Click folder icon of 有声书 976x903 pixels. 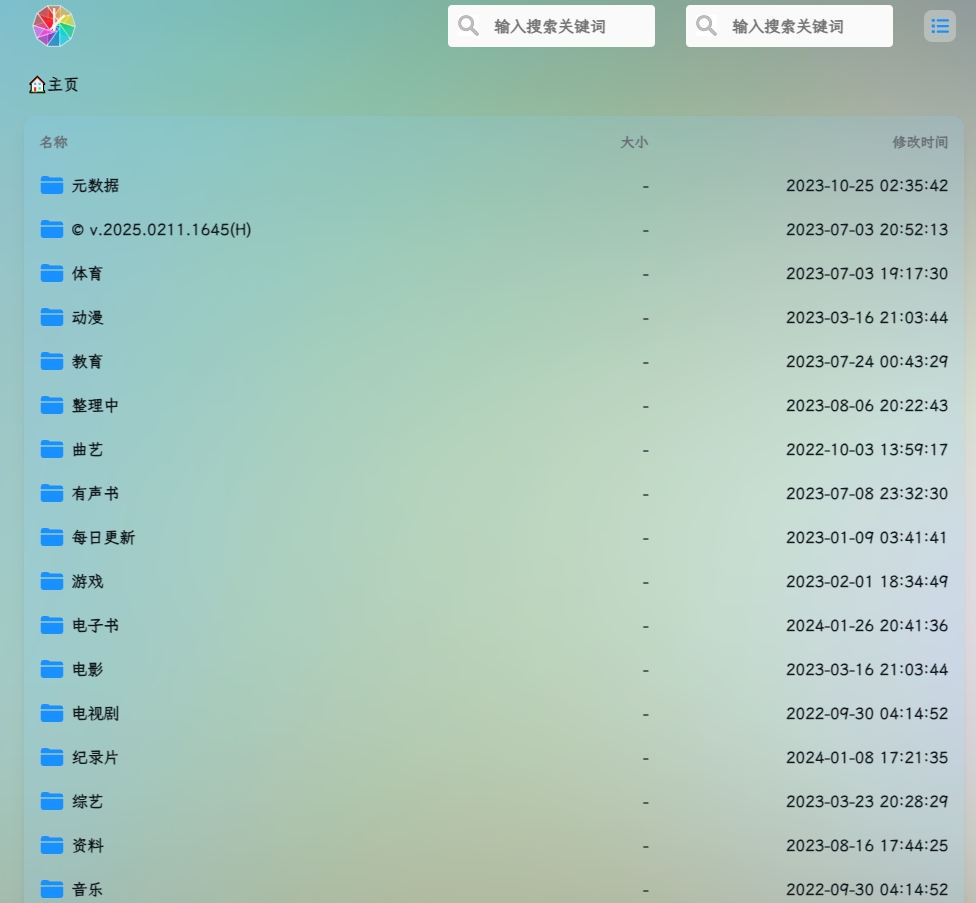coord(52,494)
